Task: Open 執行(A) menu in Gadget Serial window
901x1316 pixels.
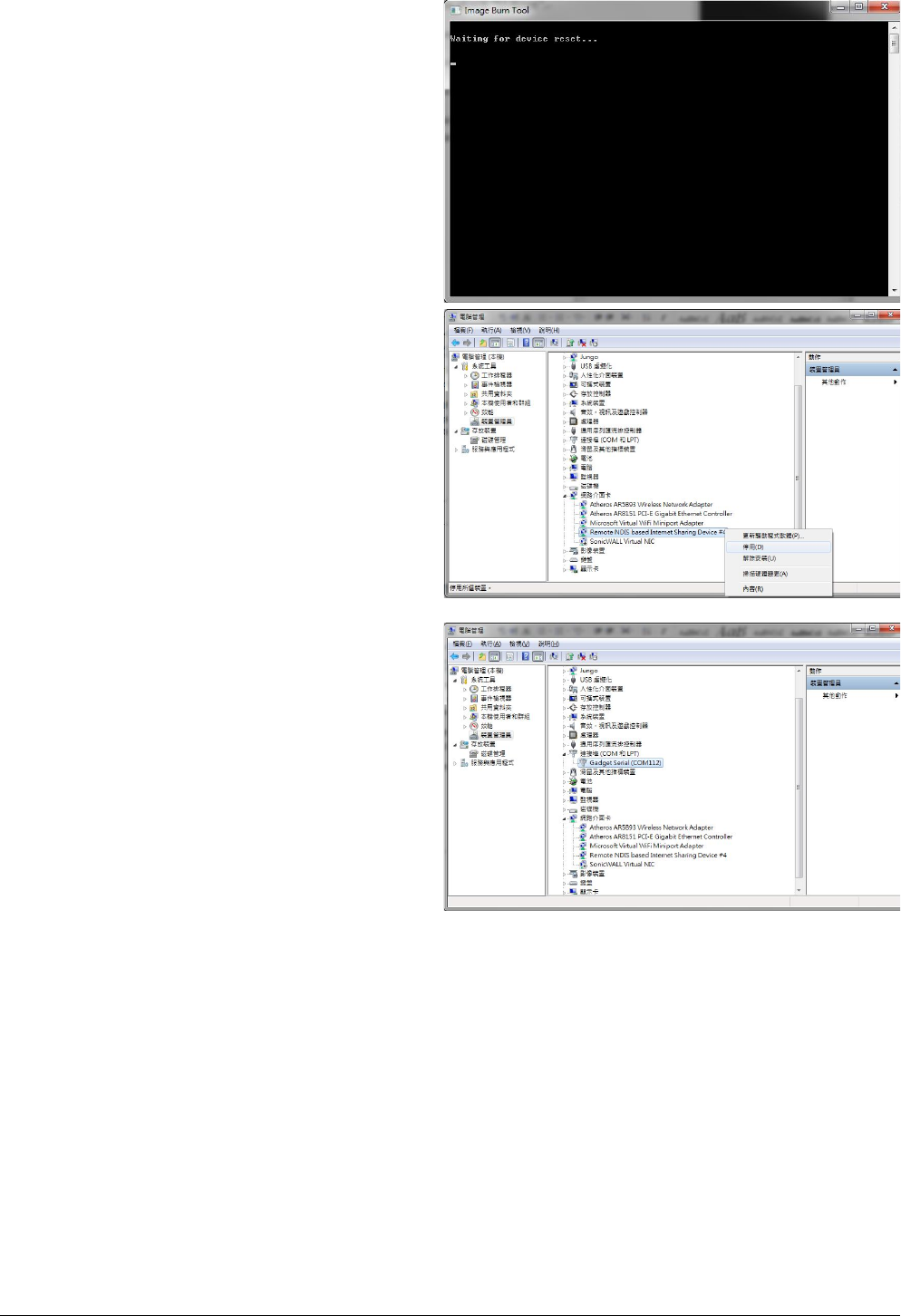Action: click(x=491, y=644)
